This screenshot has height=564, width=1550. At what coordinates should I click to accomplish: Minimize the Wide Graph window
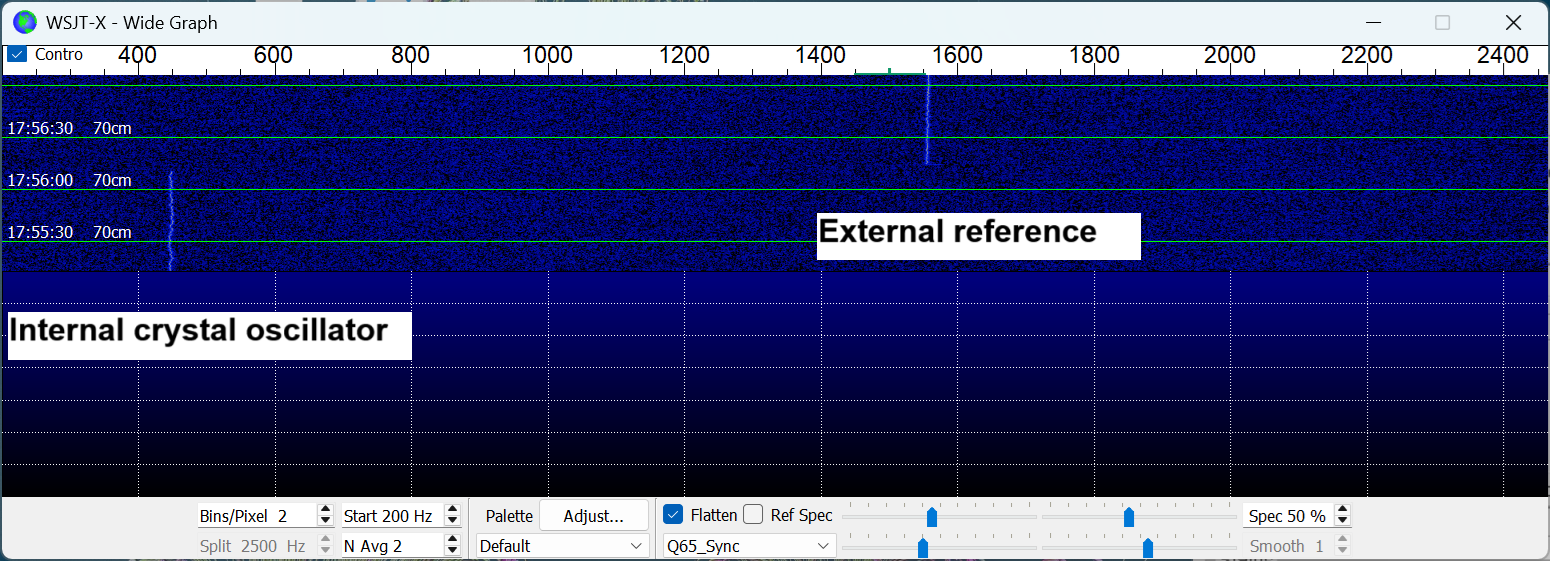1374,22
